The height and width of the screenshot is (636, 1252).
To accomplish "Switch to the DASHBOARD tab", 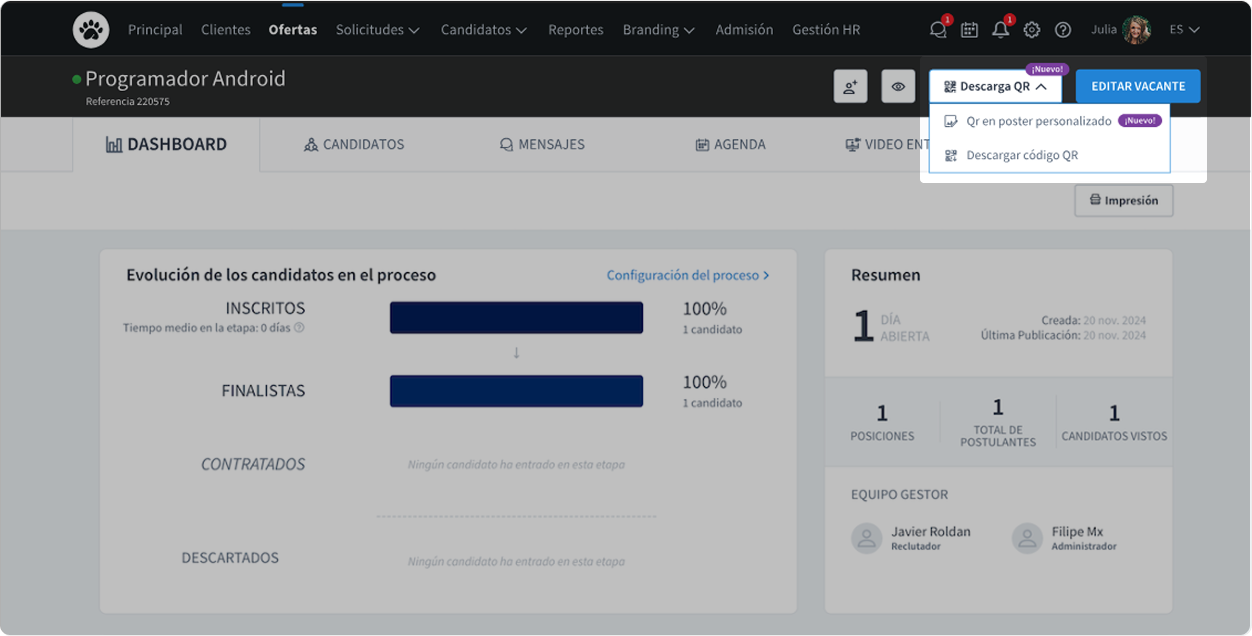I will coord(166,145).
